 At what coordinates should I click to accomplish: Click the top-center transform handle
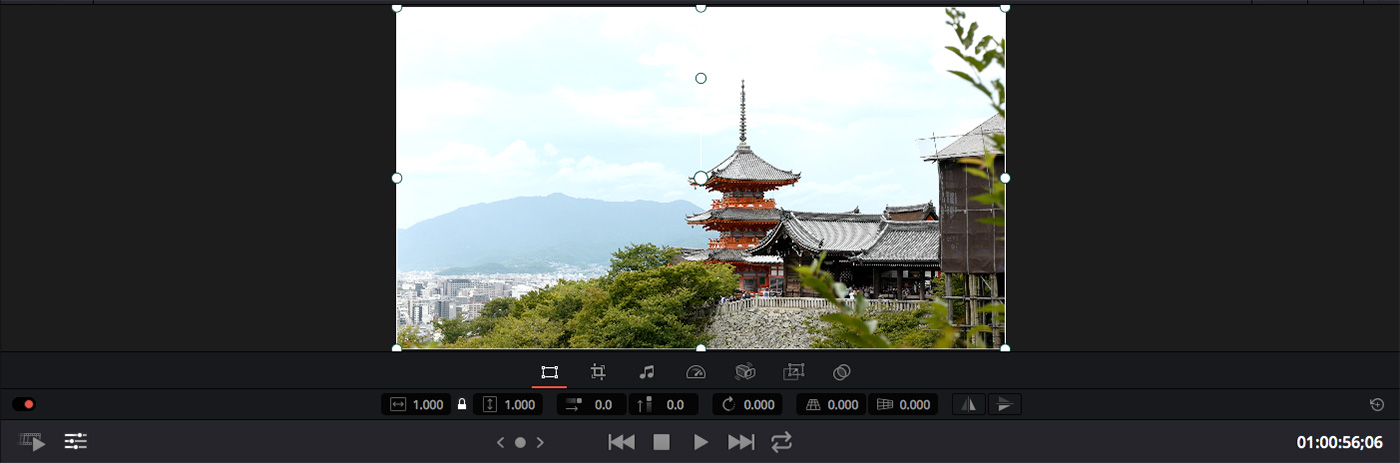[701, 7]
